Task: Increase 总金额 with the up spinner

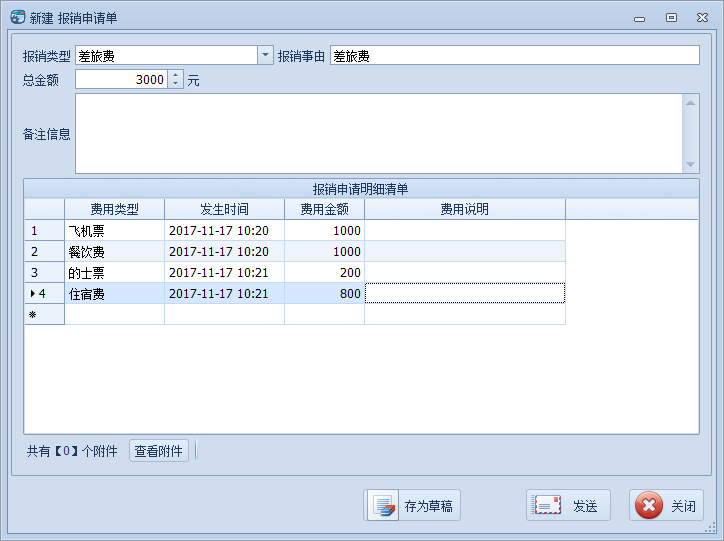Action: pos(175,75)
